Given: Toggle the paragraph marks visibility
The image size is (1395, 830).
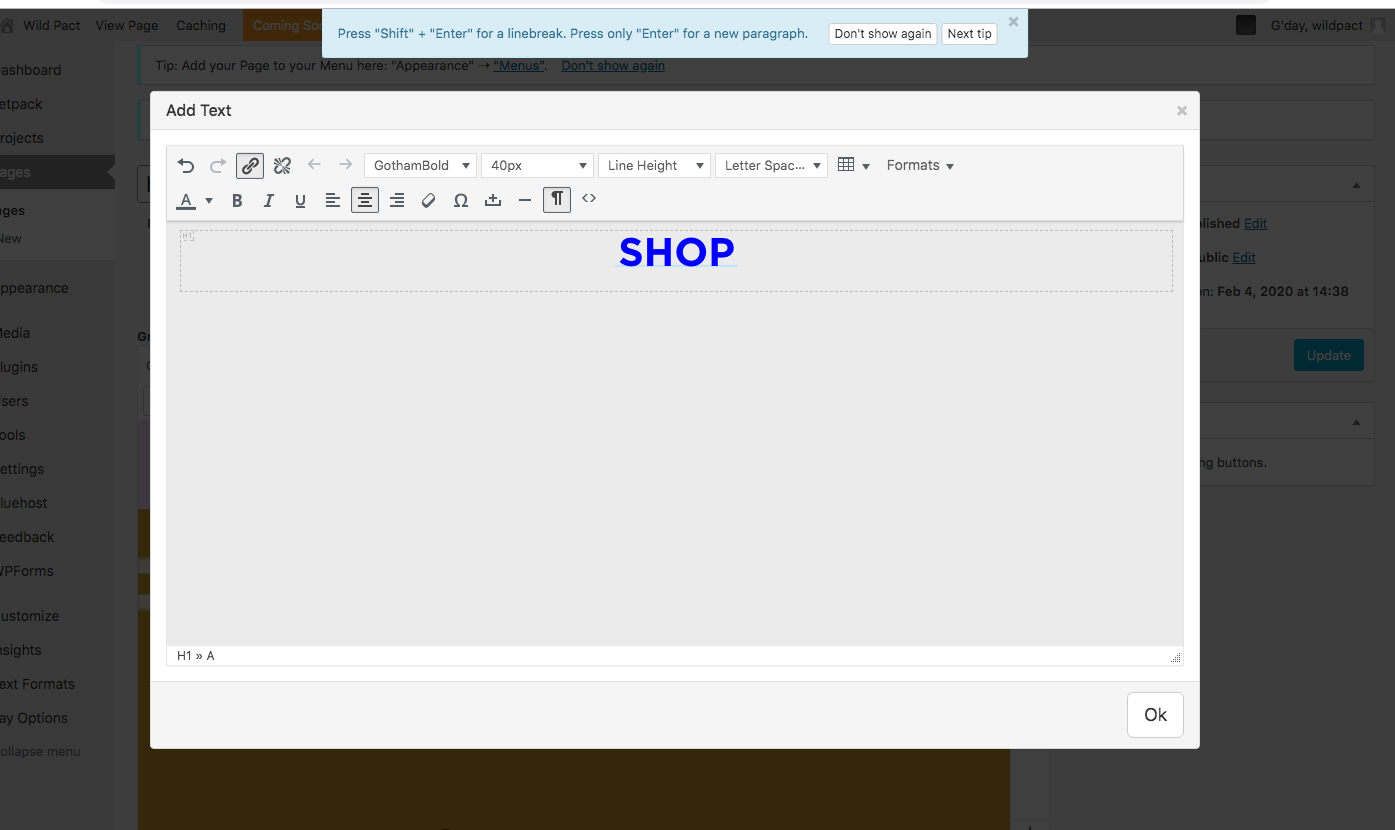Looking at the screenshot, I should (557, 200).
